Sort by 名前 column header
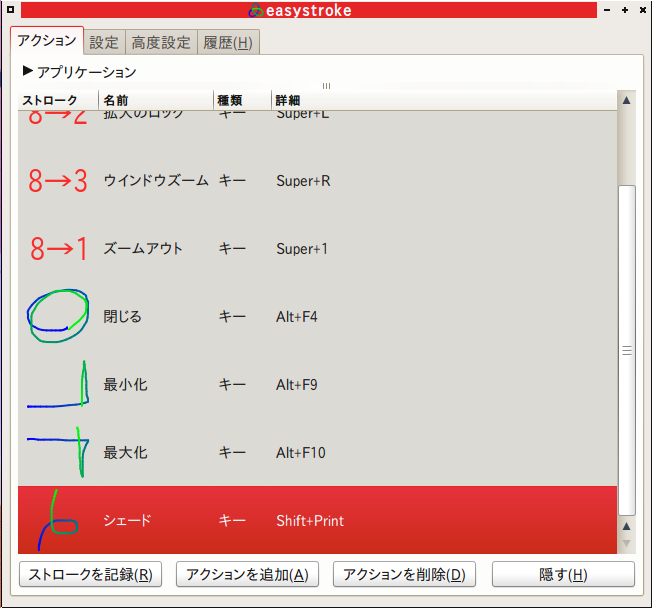652x608 pixels. (156, 100)
